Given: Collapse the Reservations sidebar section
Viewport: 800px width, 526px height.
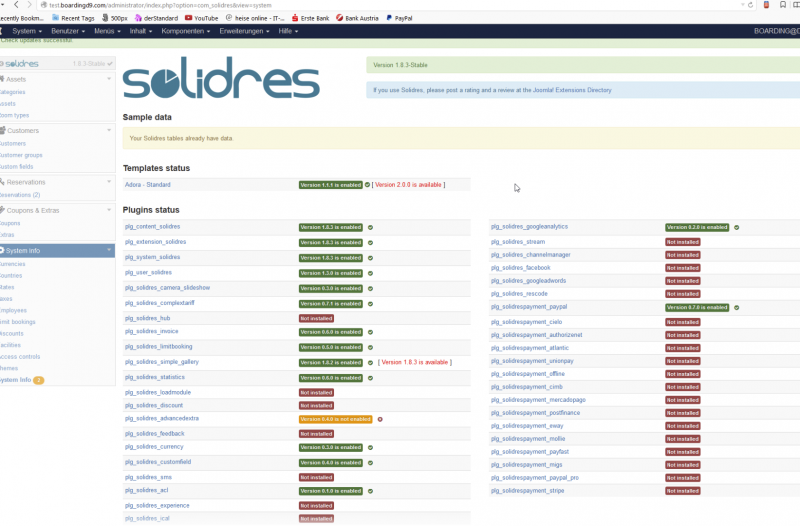Looking at the screenshot, I should [x=109, y=182].
